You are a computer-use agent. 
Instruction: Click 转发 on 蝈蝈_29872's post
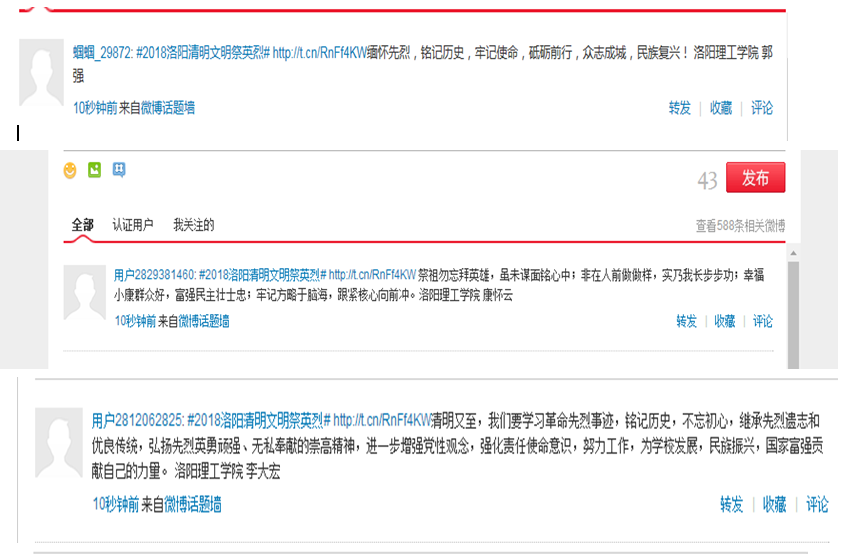coord(680,108)
